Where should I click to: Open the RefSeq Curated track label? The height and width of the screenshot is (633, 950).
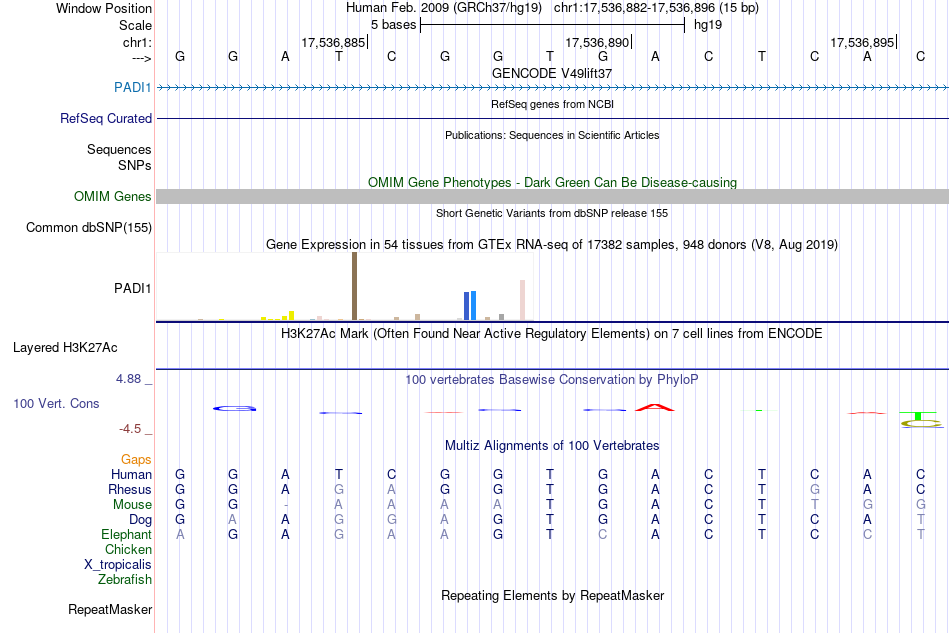[105, 118]
